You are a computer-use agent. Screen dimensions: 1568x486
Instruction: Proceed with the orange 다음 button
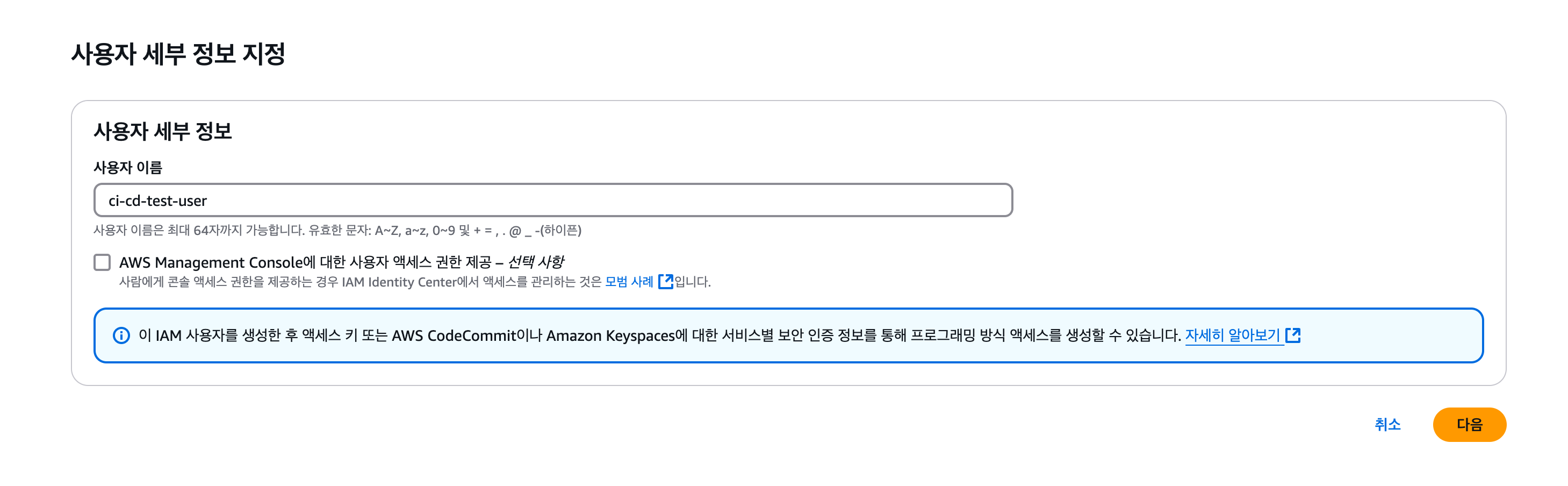tap(1469, 425)
